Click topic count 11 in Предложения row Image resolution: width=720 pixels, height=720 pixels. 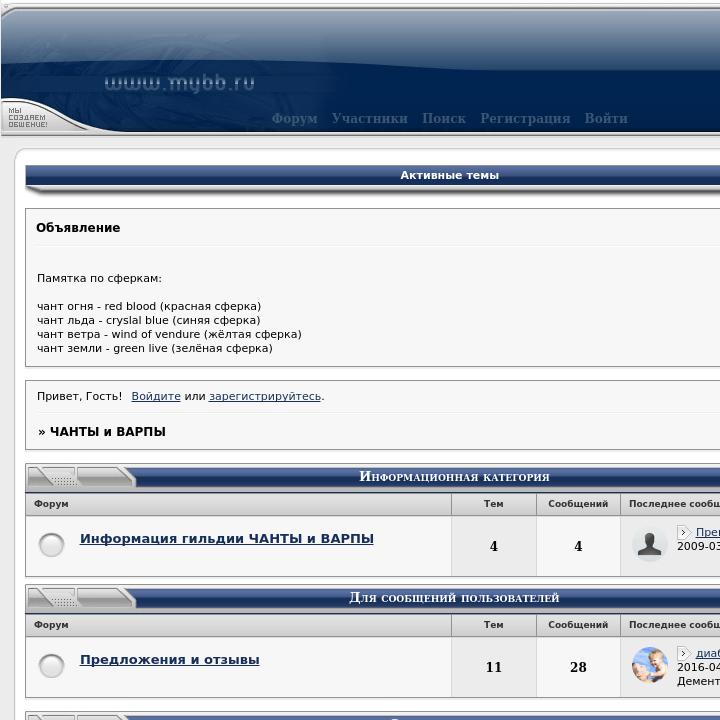[x=494, y=667]
